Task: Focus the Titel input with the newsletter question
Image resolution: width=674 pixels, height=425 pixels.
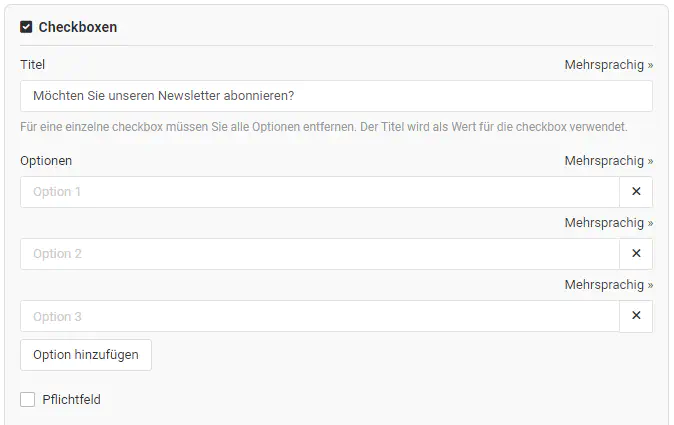Action: pyautogui.click(x=336, y=96)
